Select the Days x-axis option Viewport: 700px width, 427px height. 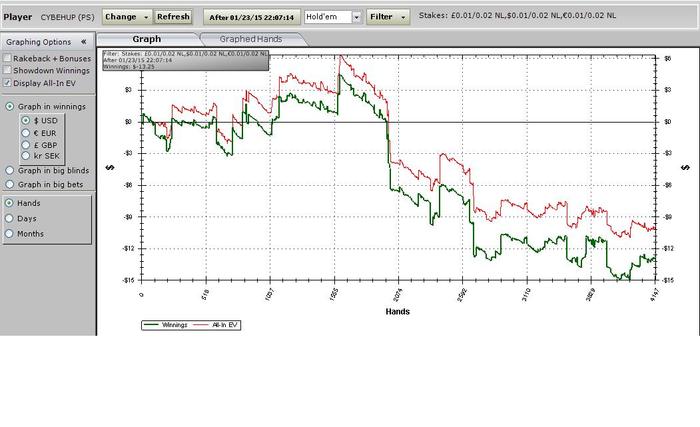(9, 218)
